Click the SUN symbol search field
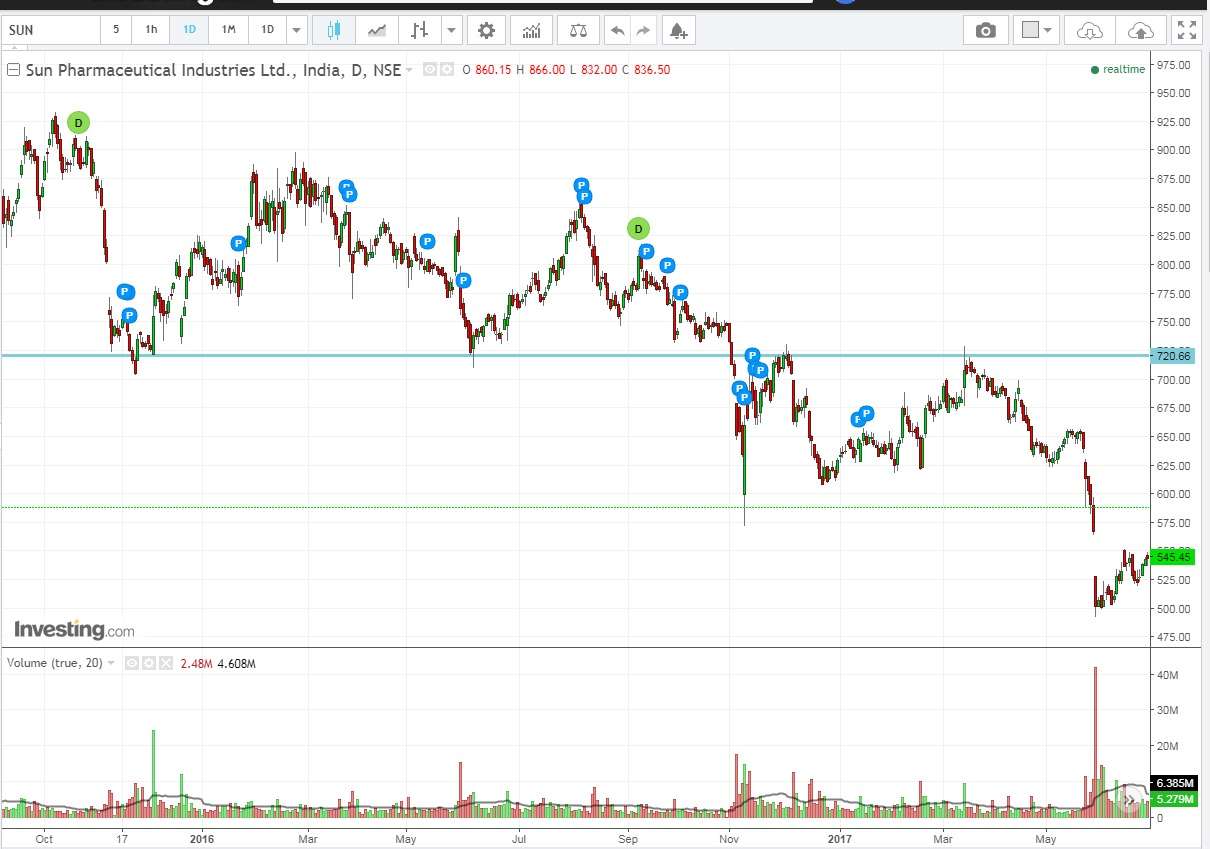This screenshot has width=1210, height=849. pos(52,30)
